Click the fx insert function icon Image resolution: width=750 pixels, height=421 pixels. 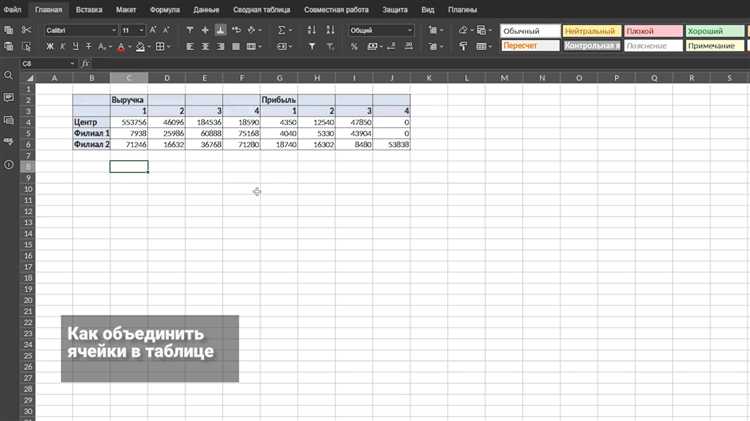click(85, 63)
